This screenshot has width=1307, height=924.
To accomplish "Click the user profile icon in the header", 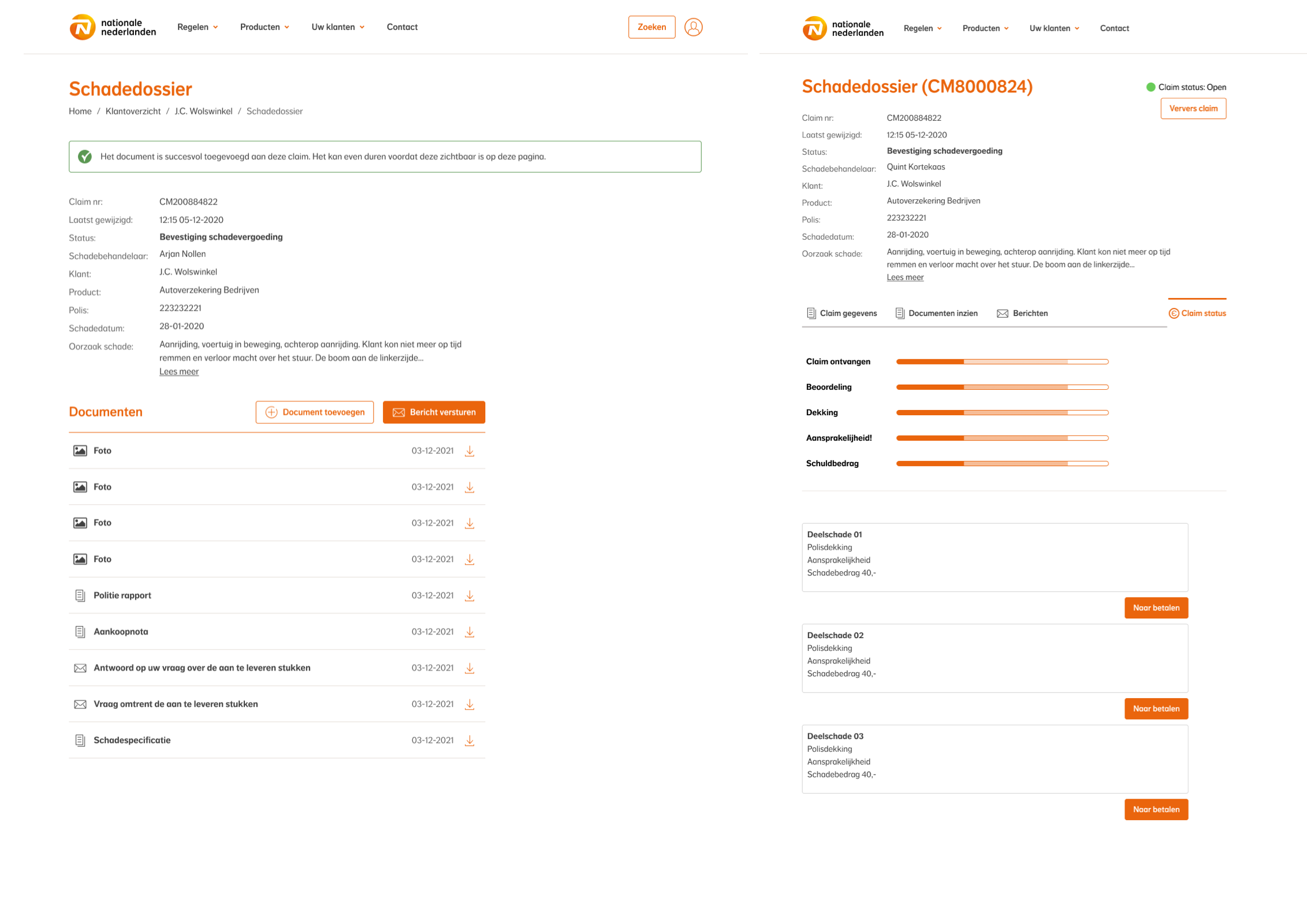I will coord(693,27).
